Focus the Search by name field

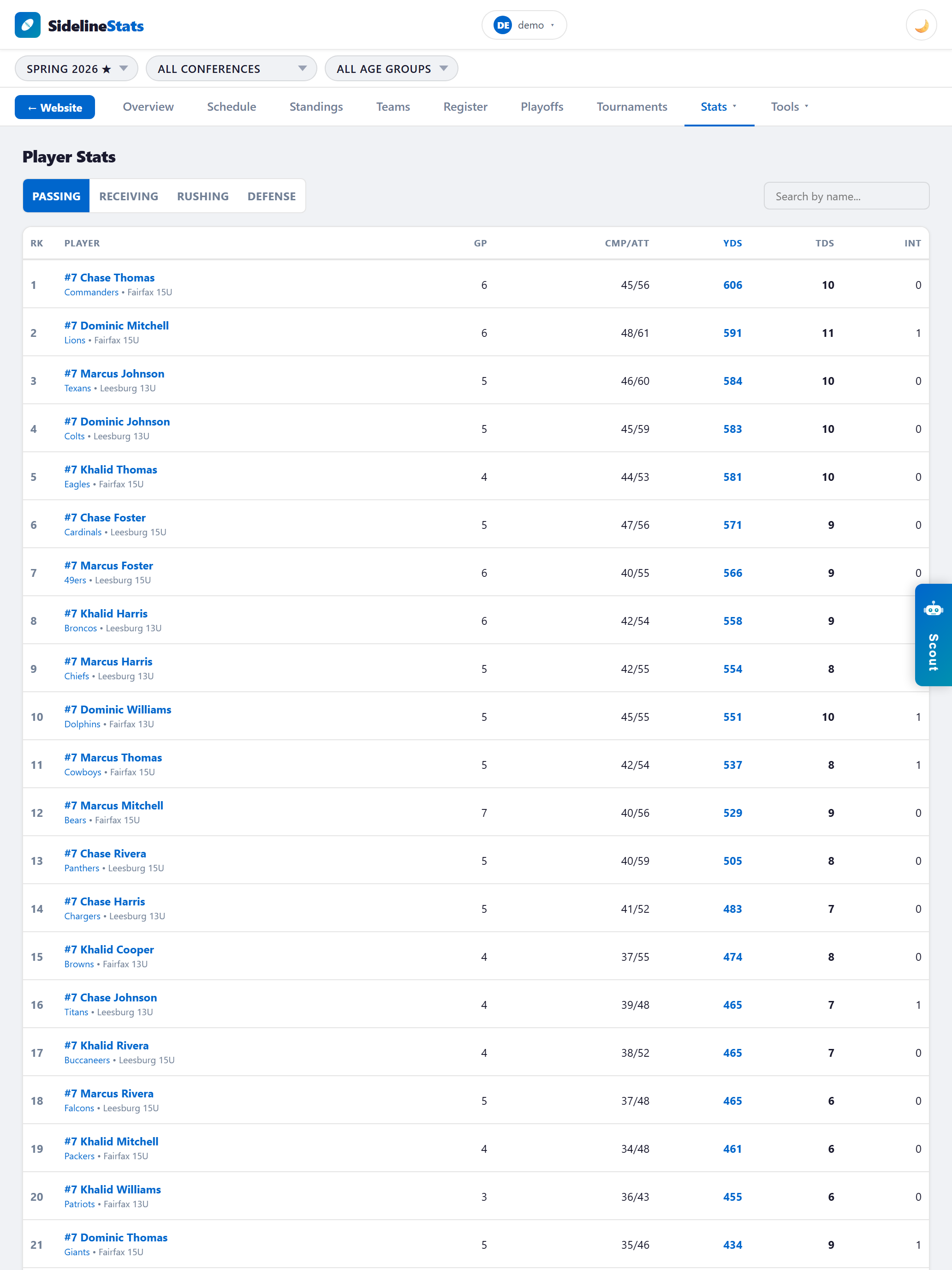[x=846, y=196]
